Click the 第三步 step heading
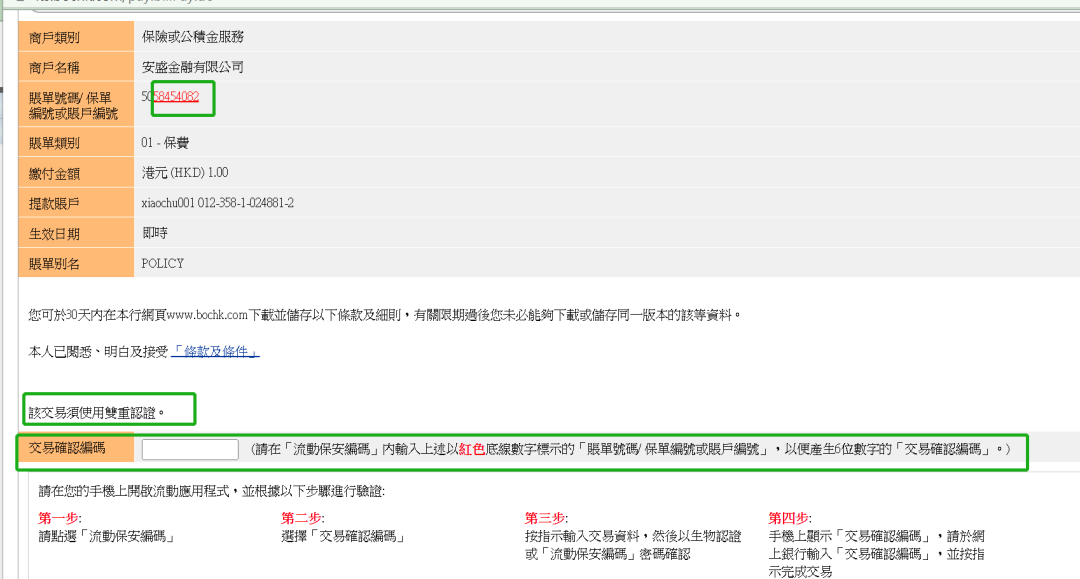 click(x=546, y=518)
